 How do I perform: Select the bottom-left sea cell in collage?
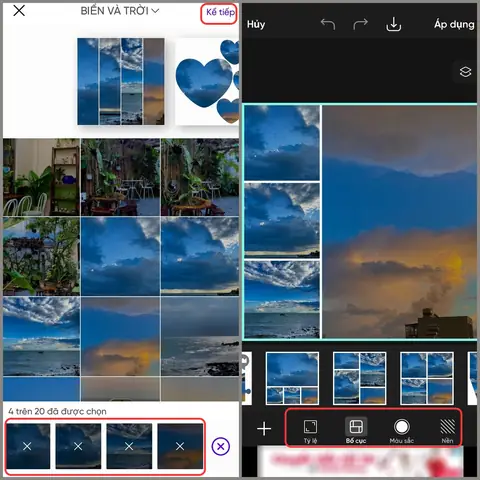[x=282, y=299]
